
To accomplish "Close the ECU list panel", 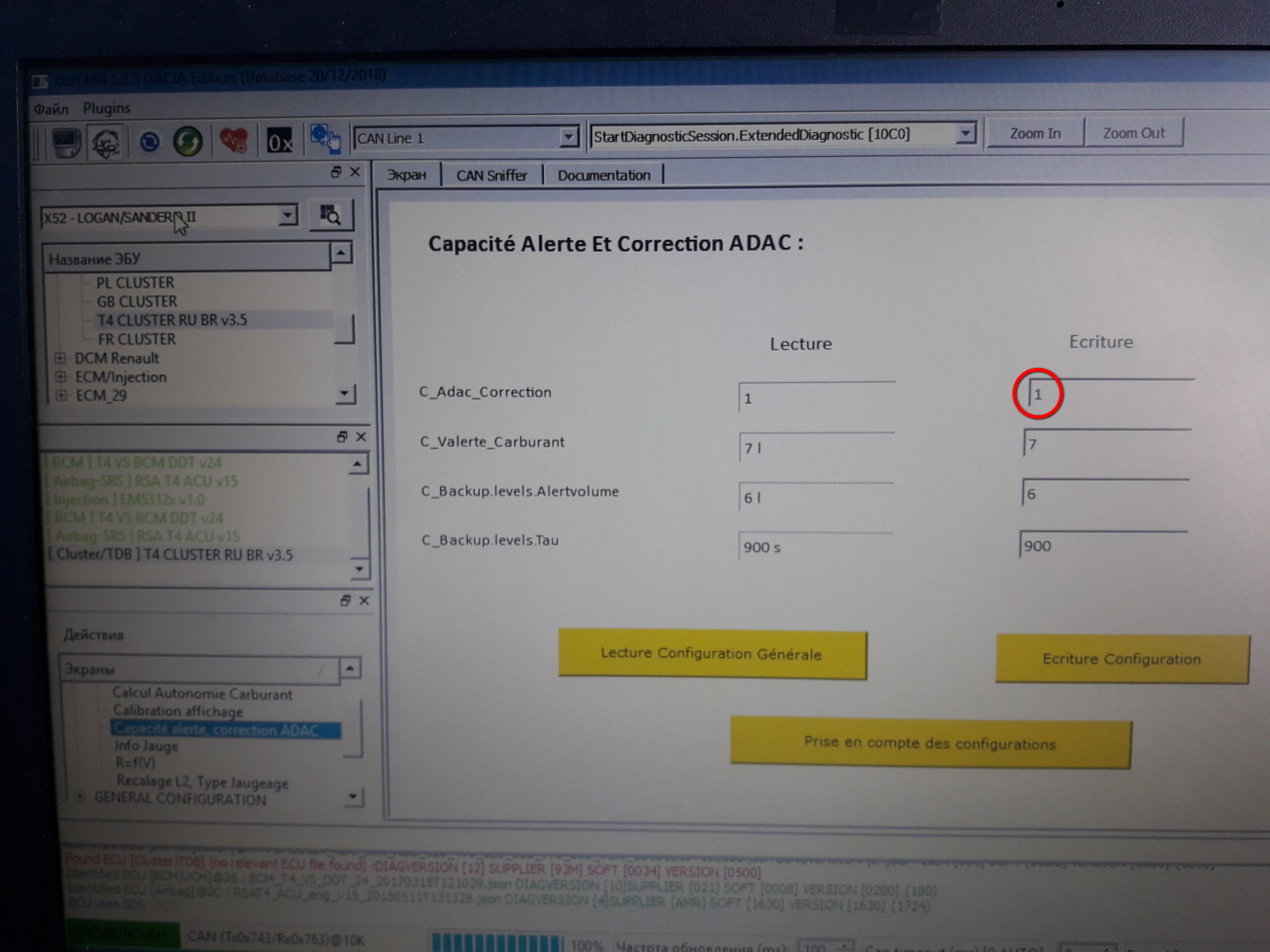I will click(355, 172).
